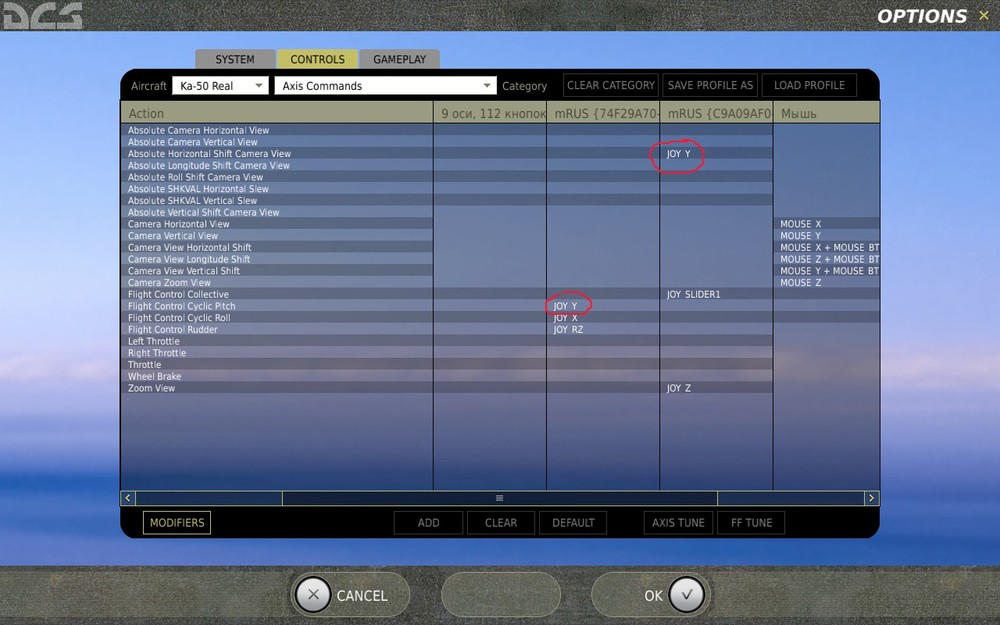Select Left Throttle action
This screenshot has width=1000, height=625.
277,341
